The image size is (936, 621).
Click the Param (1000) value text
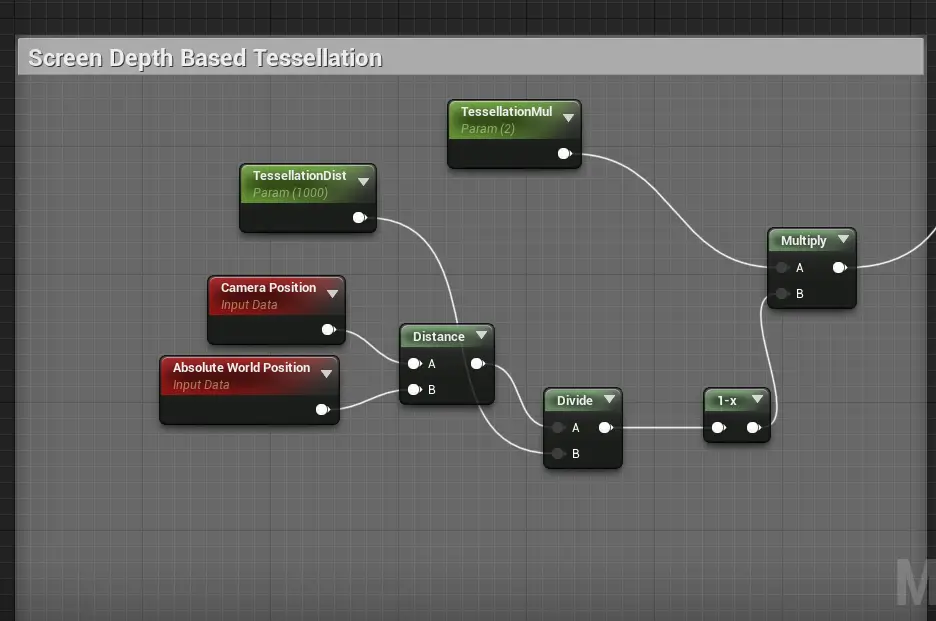click(x=290, y=193)
